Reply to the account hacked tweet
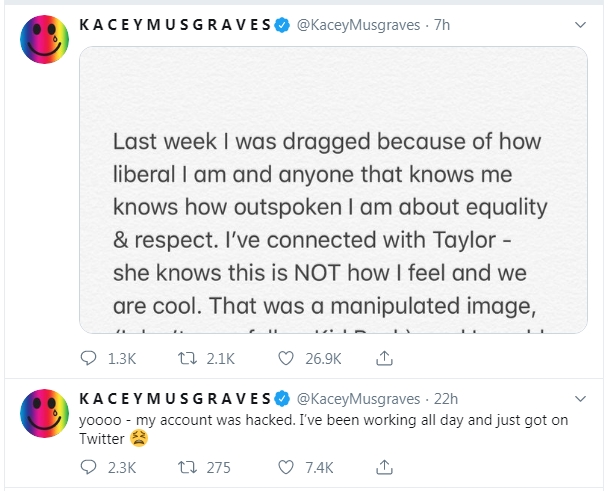The image size is (609, 491). tap(89, 466)
